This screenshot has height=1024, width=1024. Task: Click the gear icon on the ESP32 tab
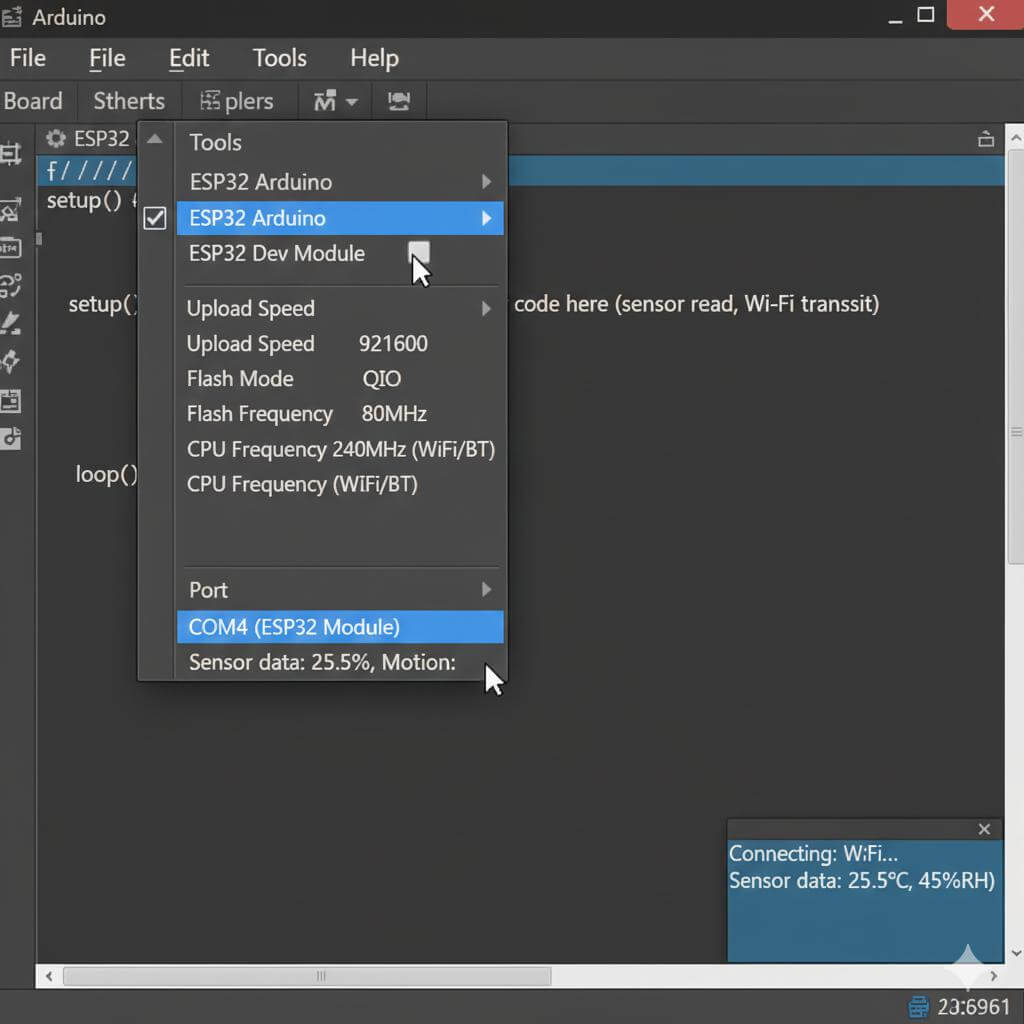click(56, 138)
